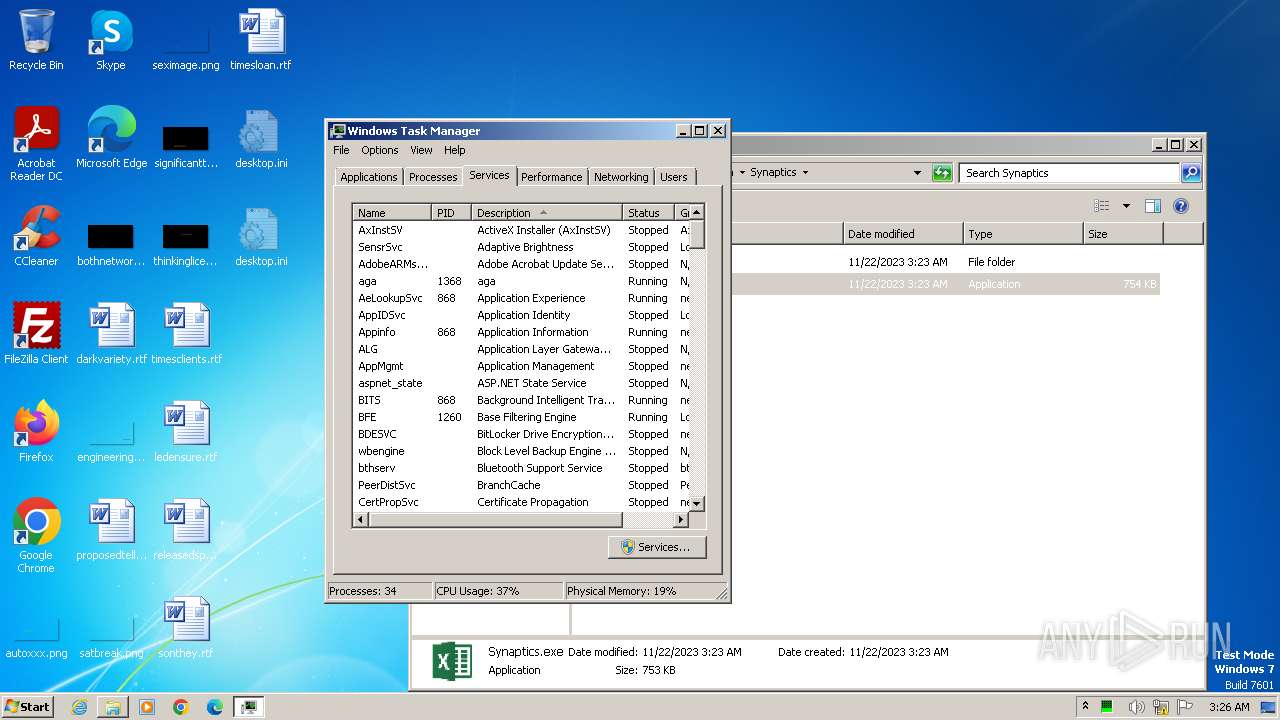Click the Start button

[x=28, y=707]
